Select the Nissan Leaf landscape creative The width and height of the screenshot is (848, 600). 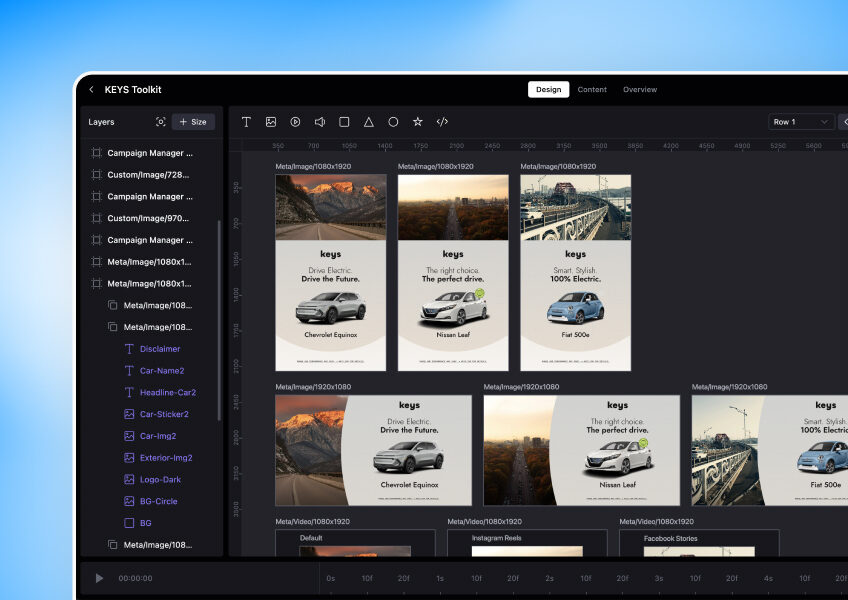tap(581, 450)
